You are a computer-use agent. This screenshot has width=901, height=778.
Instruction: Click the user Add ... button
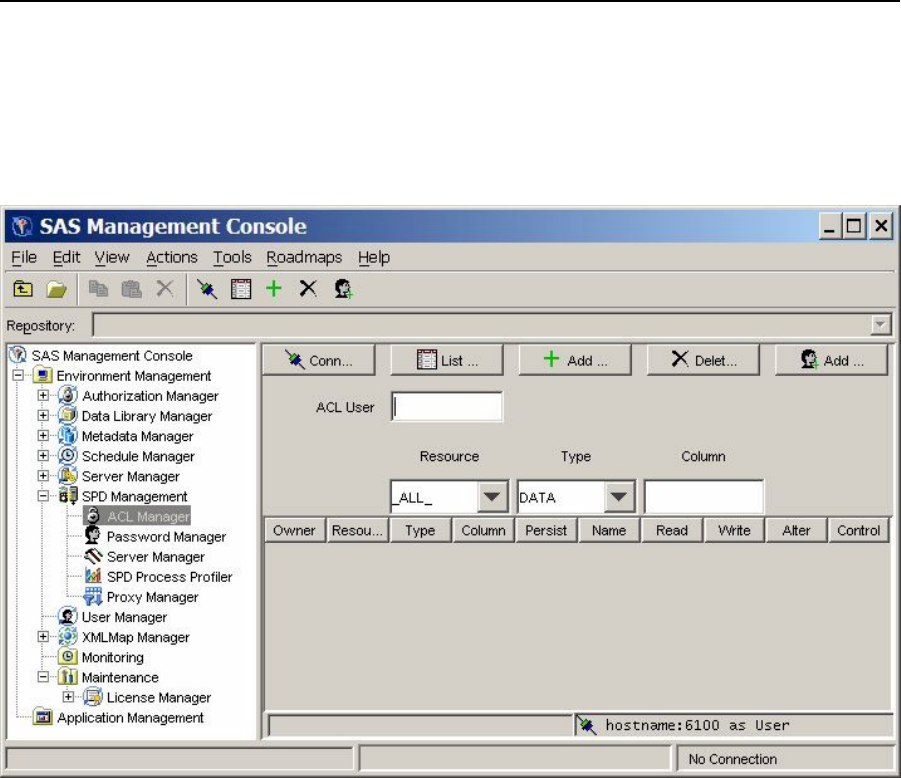831,360
